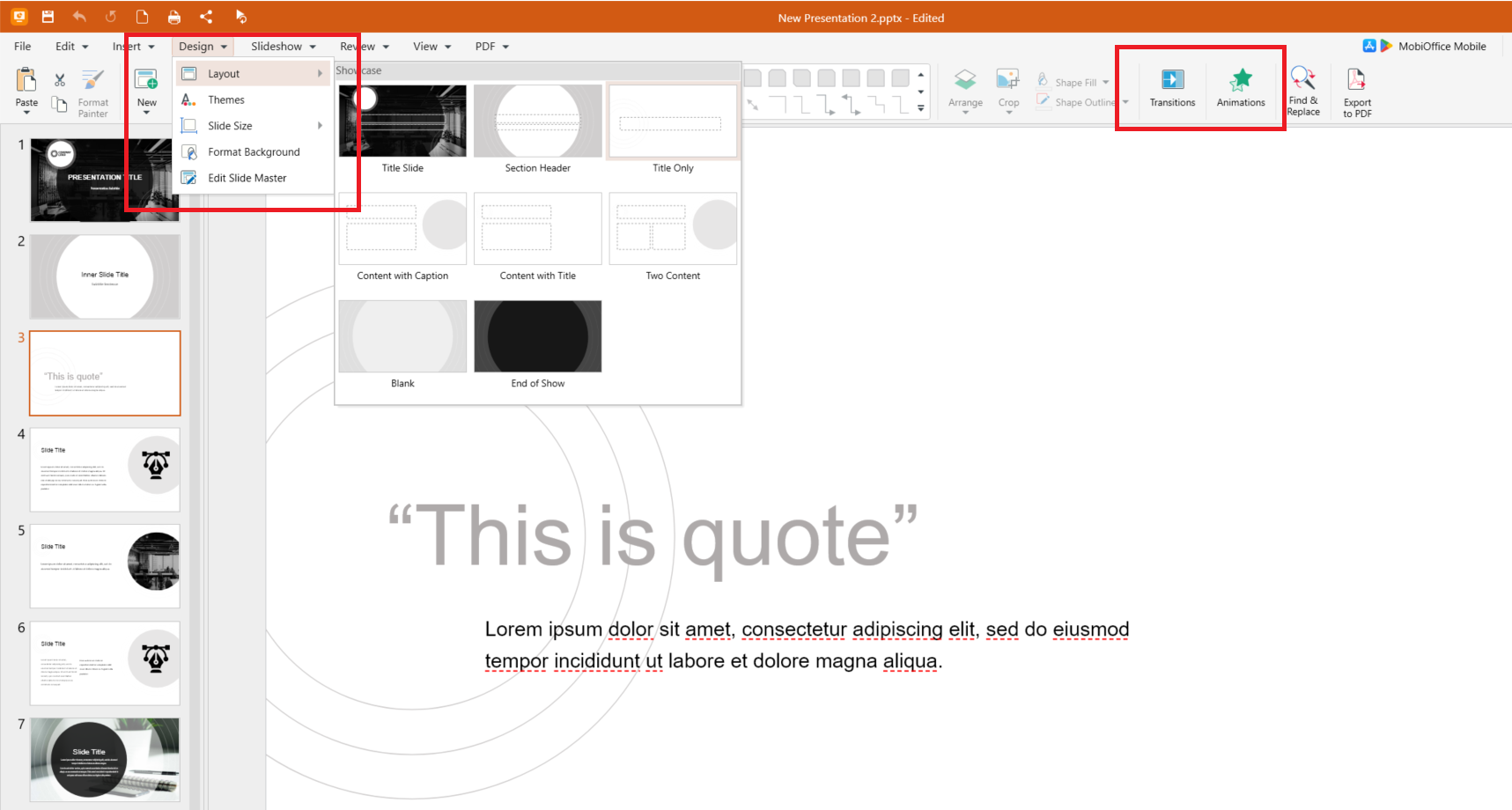
Task: Click the Paste clipboard icon
Action: pyautogui.click(x=26, y=82)
